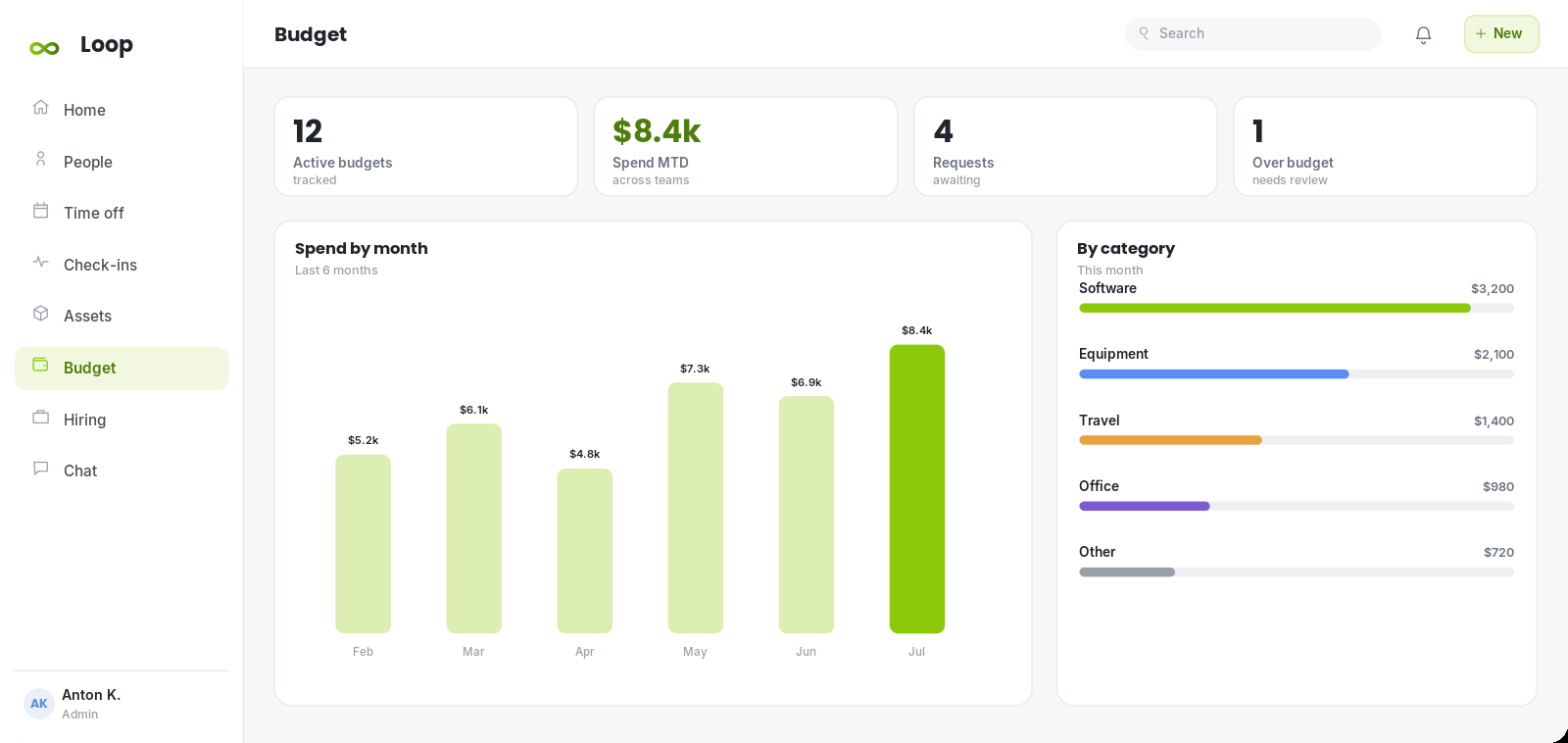Viewport: 1568px width, 743px height.
Task: Click the Admin role label
Action: click(x=79, y=715)
